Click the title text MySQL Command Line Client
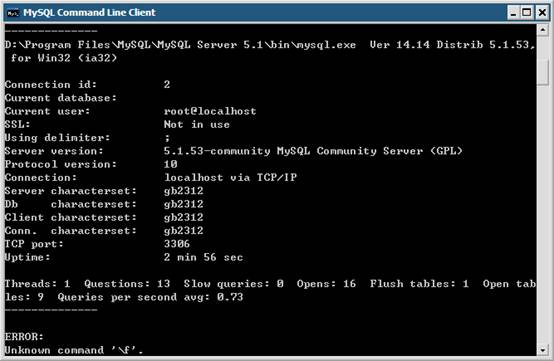Viewport: 554px width, 361px height. coord(89,13)
